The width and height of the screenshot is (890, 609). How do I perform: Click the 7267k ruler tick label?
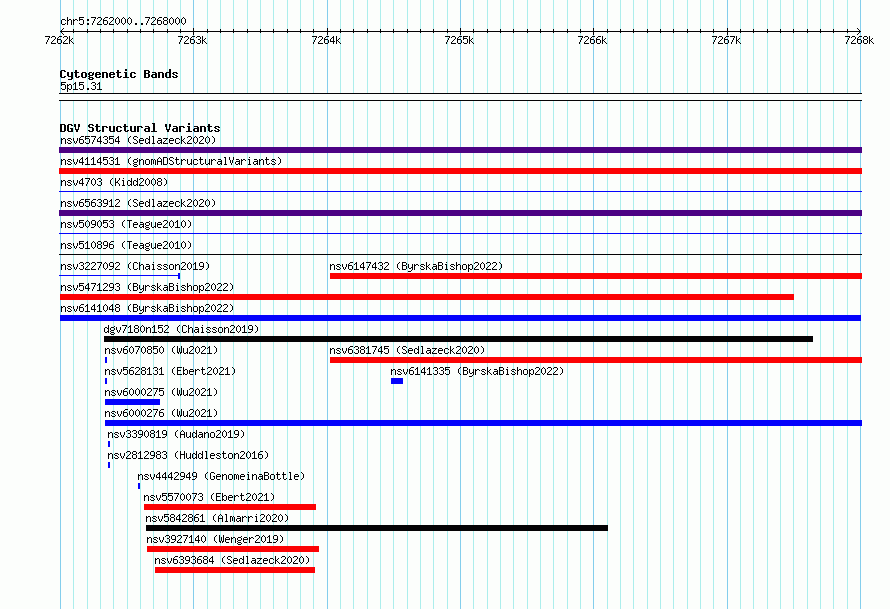pyautogui.click(x=726, y=40)
